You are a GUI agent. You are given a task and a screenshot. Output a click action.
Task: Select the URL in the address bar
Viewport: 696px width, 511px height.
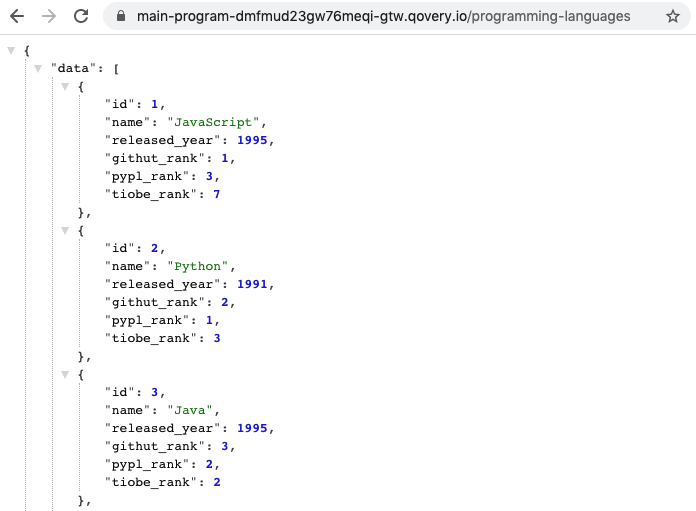click(384, 16)
